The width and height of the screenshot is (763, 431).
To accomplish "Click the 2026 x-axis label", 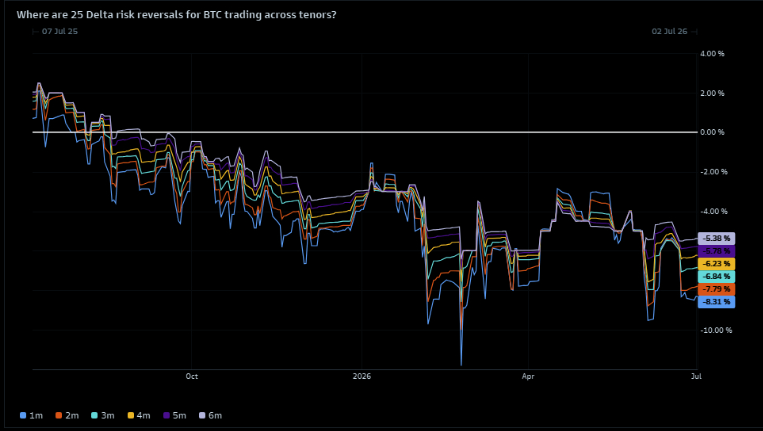I will tap(362, 376).
